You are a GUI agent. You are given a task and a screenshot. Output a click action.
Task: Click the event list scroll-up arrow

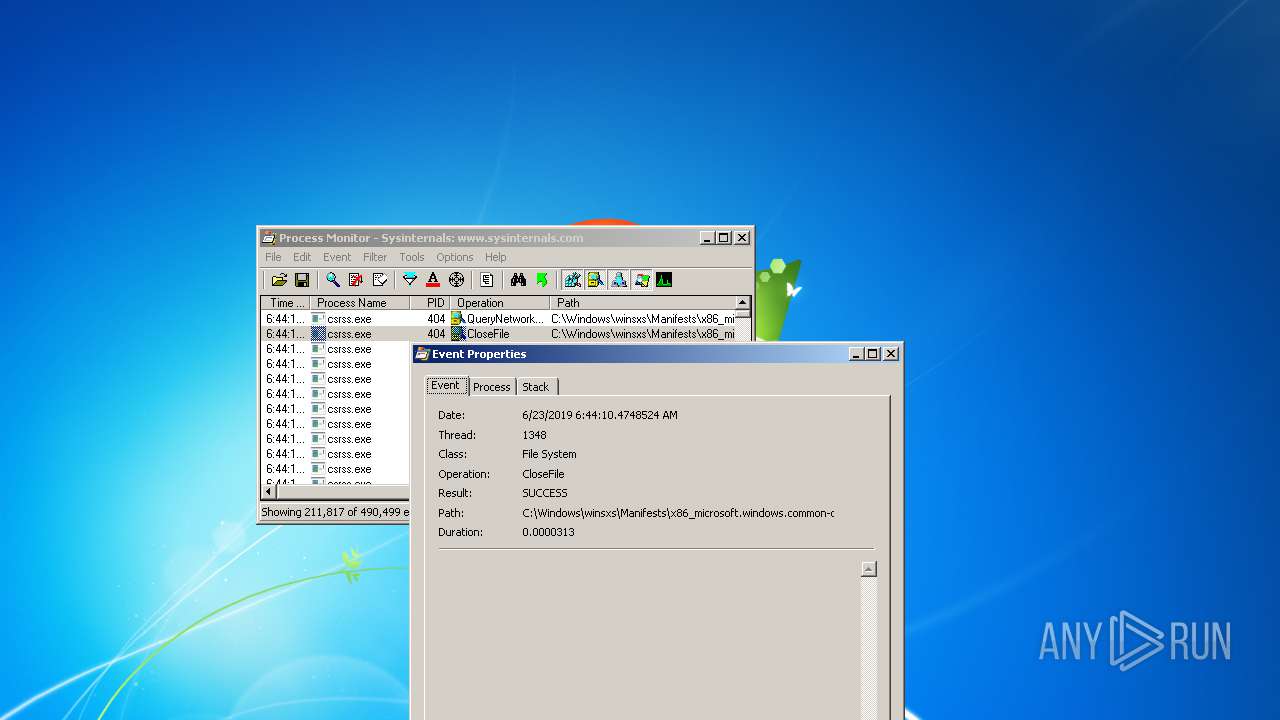click(x=742, y=302)
